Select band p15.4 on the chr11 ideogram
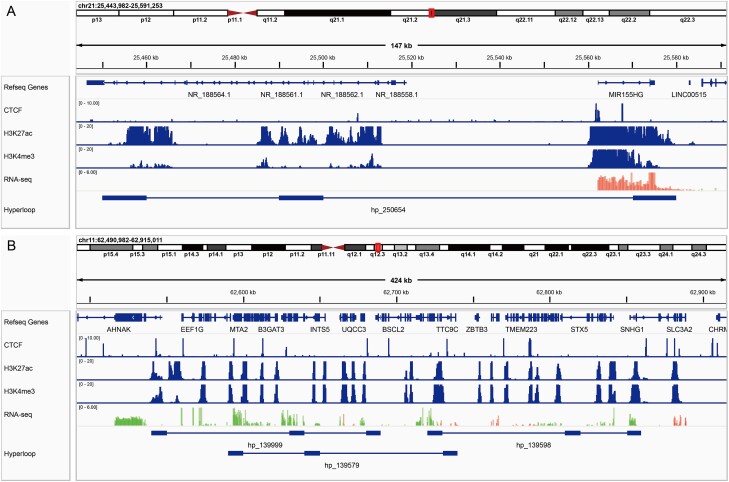Image resolution: width=729 pixels, height=482 pixels. [x=111, y=247]
